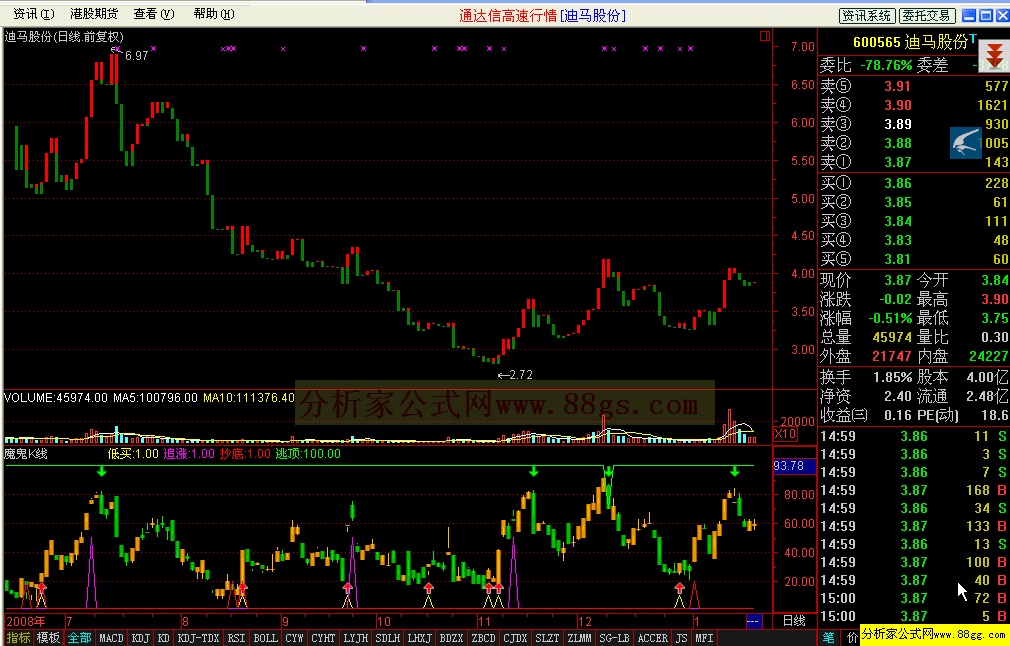Screen dimensions: 1010x646
Task: Switch to the 模板 tab
Action: point(48,638)
